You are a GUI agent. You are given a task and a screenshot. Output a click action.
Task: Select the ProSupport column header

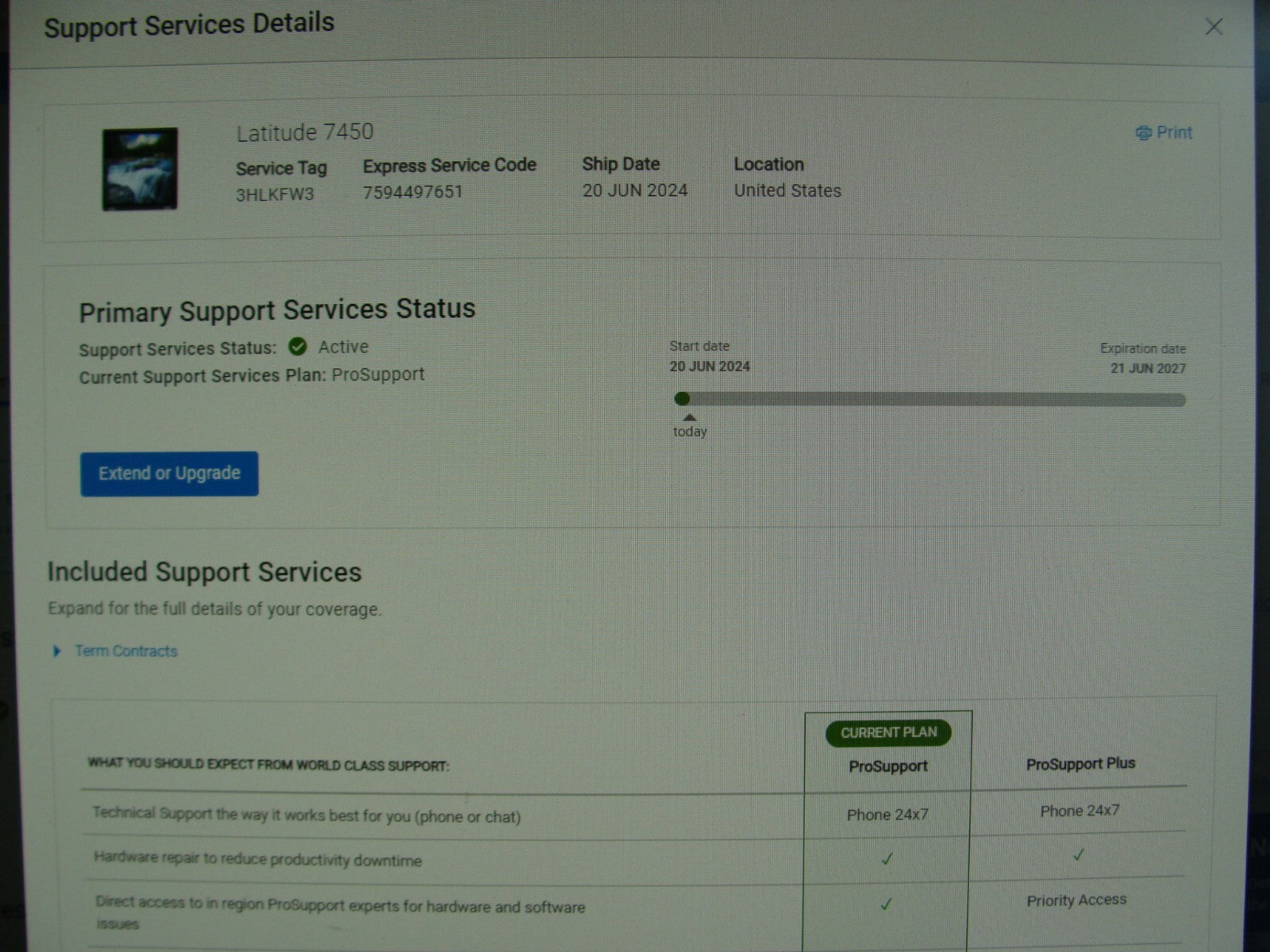pyautogui.click(x=887, y=766)
